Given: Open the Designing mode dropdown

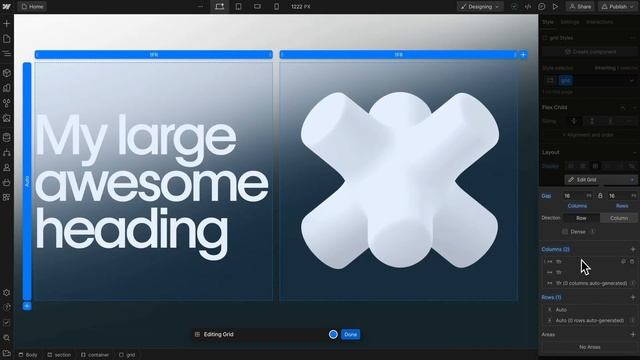Looking at the screenshot, I should pyautogui.click(x=480, y=7).
